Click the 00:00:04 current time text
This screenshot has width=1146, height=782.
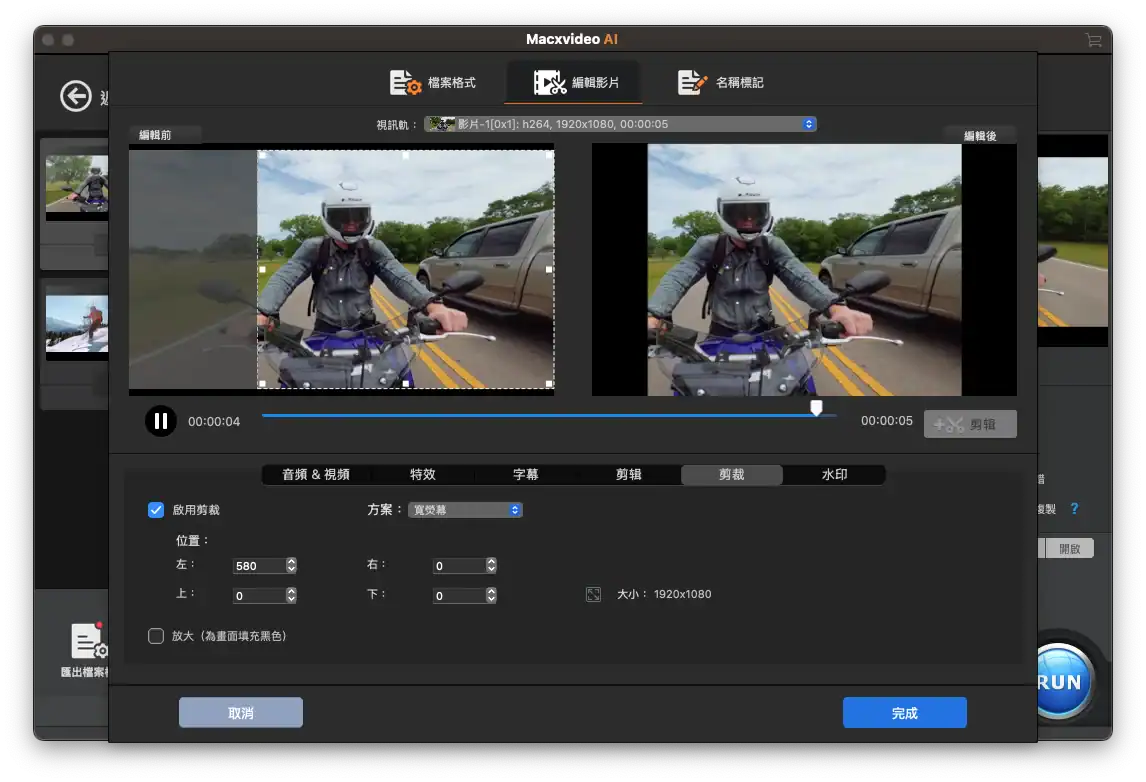(x=214, y=422)
